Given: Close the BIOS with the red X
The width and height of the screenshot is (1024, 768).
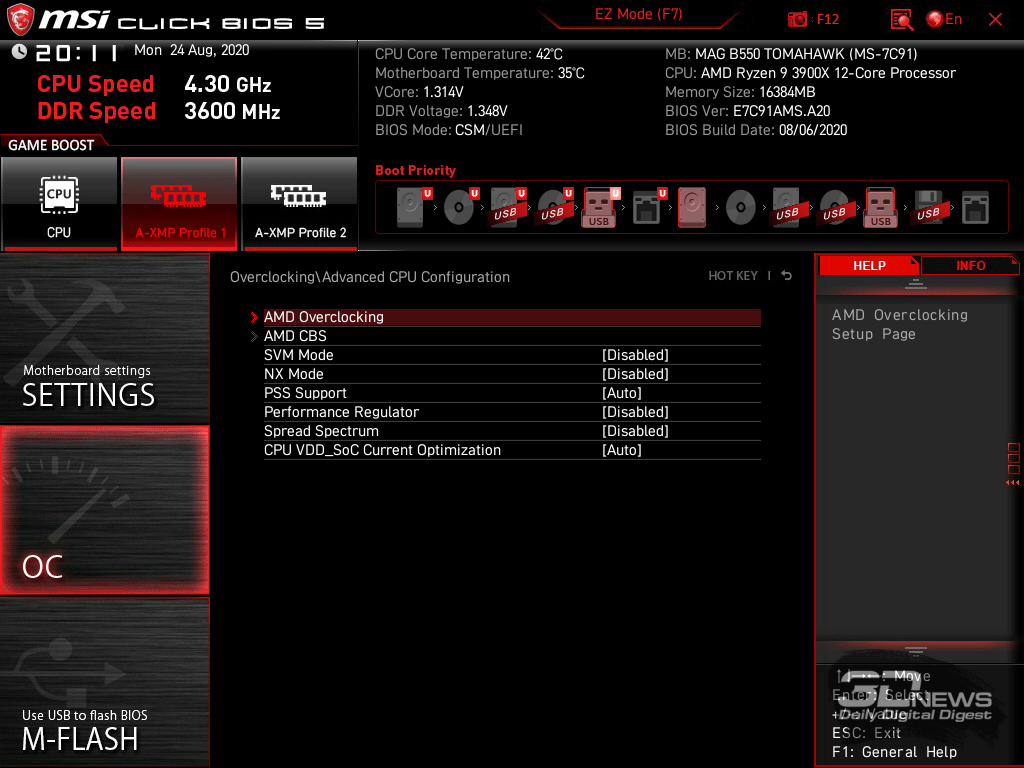Looking at the screenshot, I should (x=995, y=20).
